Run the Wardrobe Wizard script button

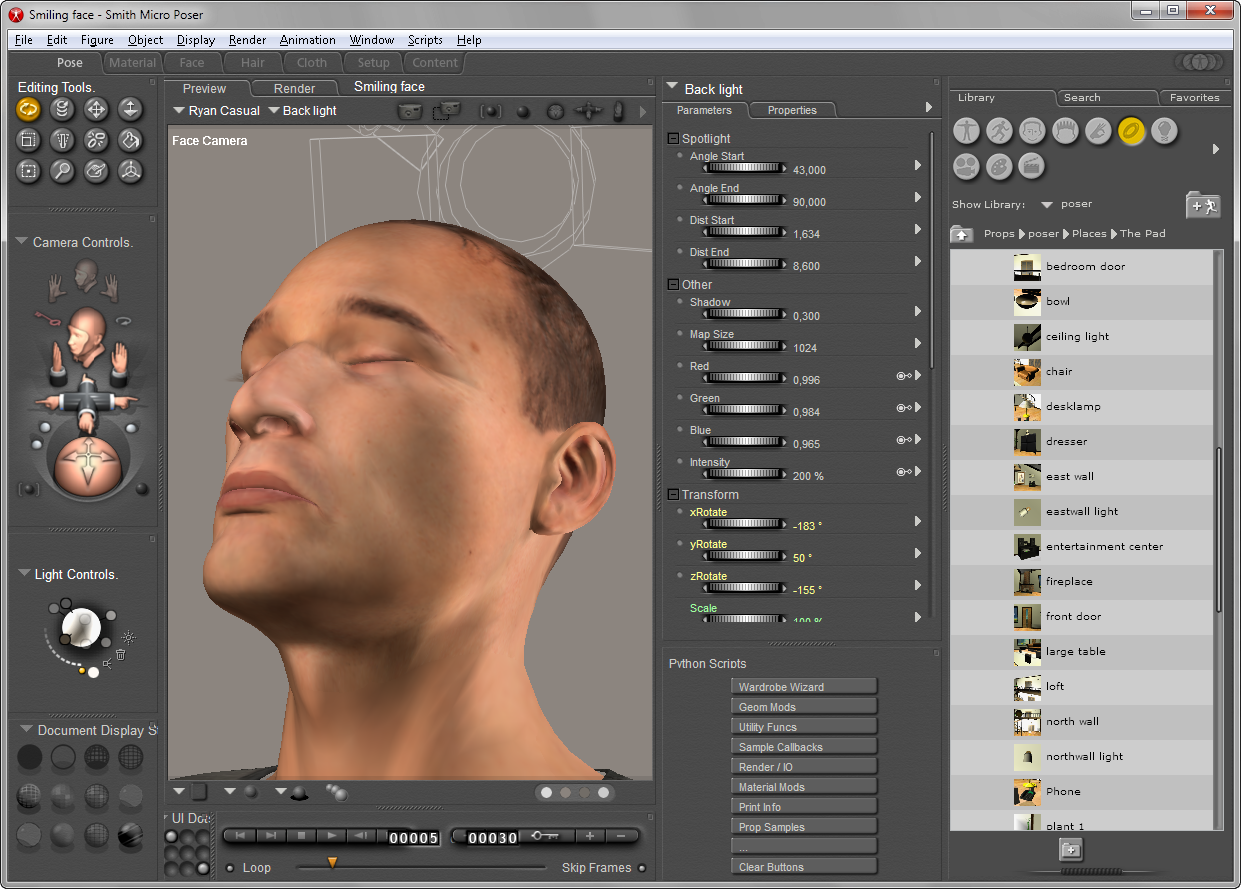click(803, 687)
